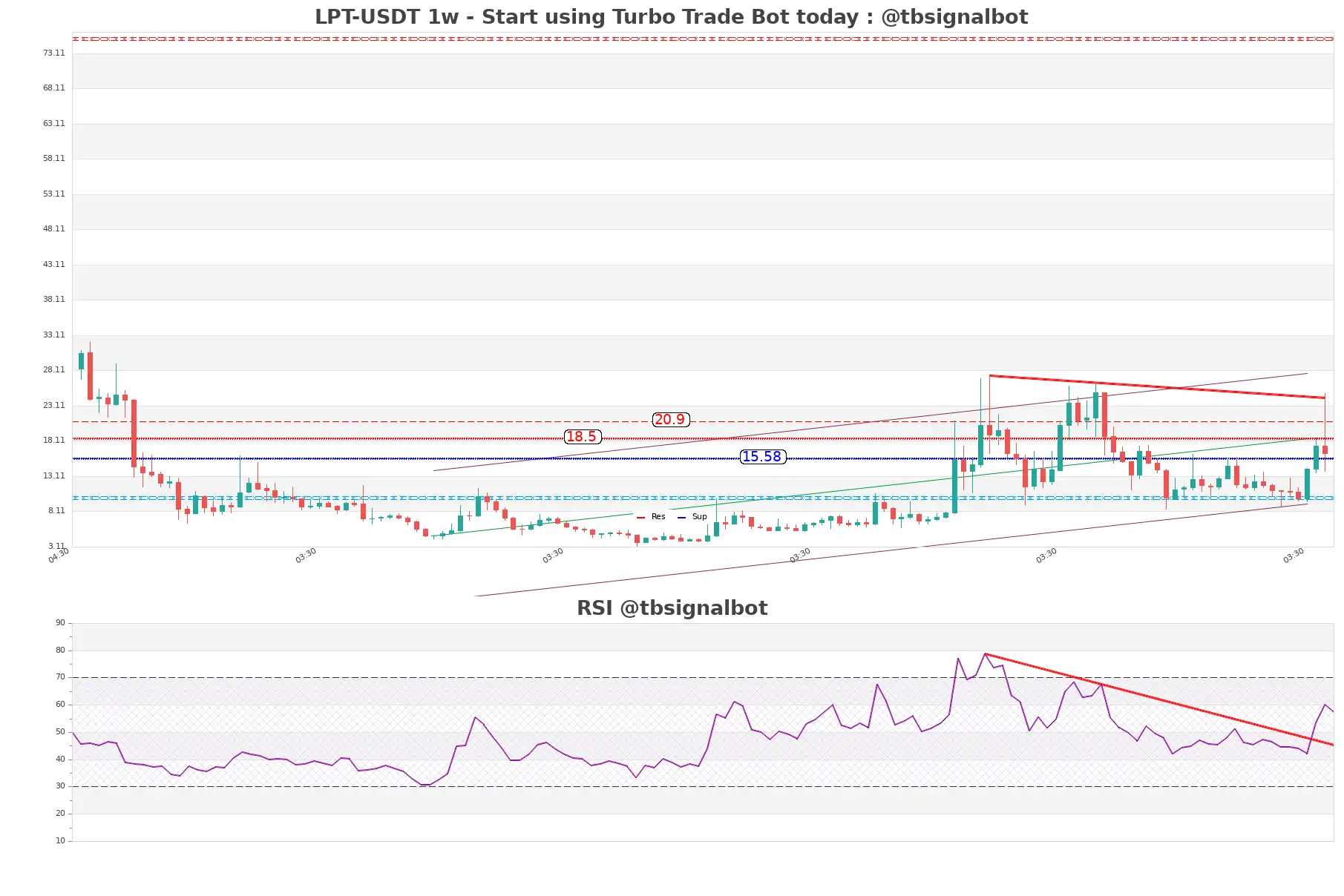Click the 43.11 price axis label

pyautogui.click(x=53, y=265)
